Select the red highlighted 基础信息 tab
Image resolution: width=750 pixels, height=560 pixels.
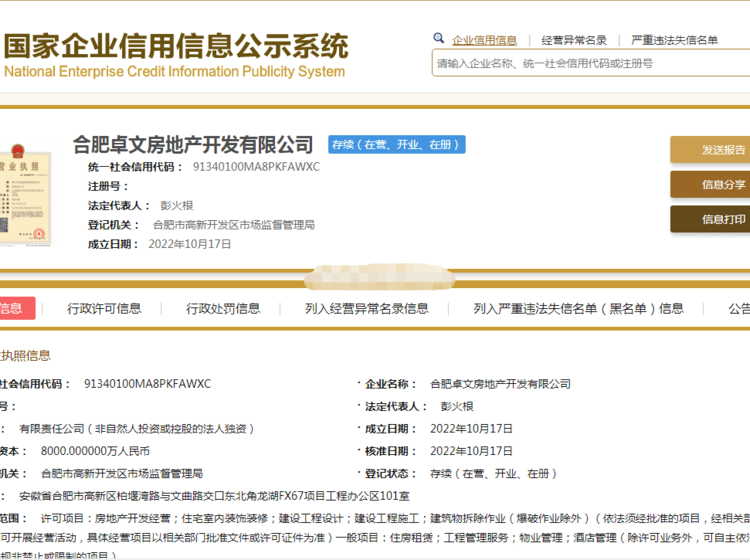coord(14,308)
